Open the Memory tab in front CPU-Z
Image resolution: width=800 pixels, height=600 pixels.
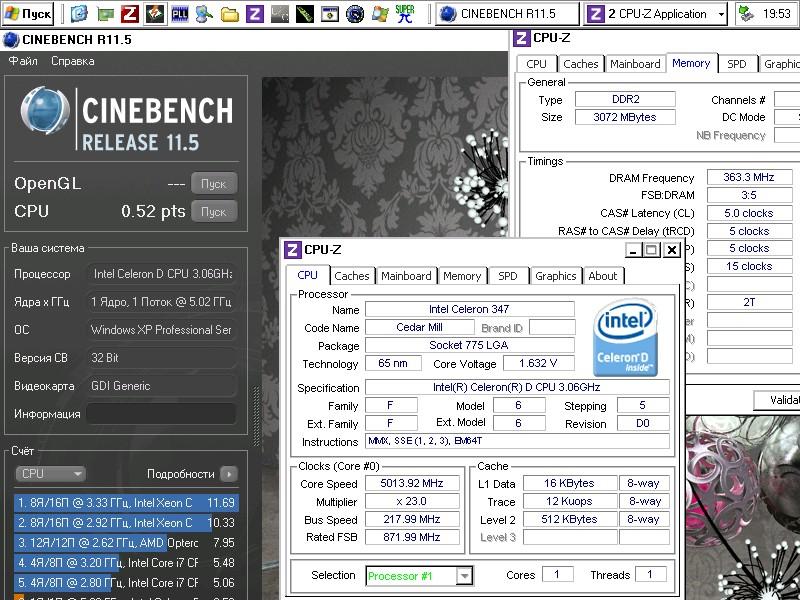tap(462, 276)
